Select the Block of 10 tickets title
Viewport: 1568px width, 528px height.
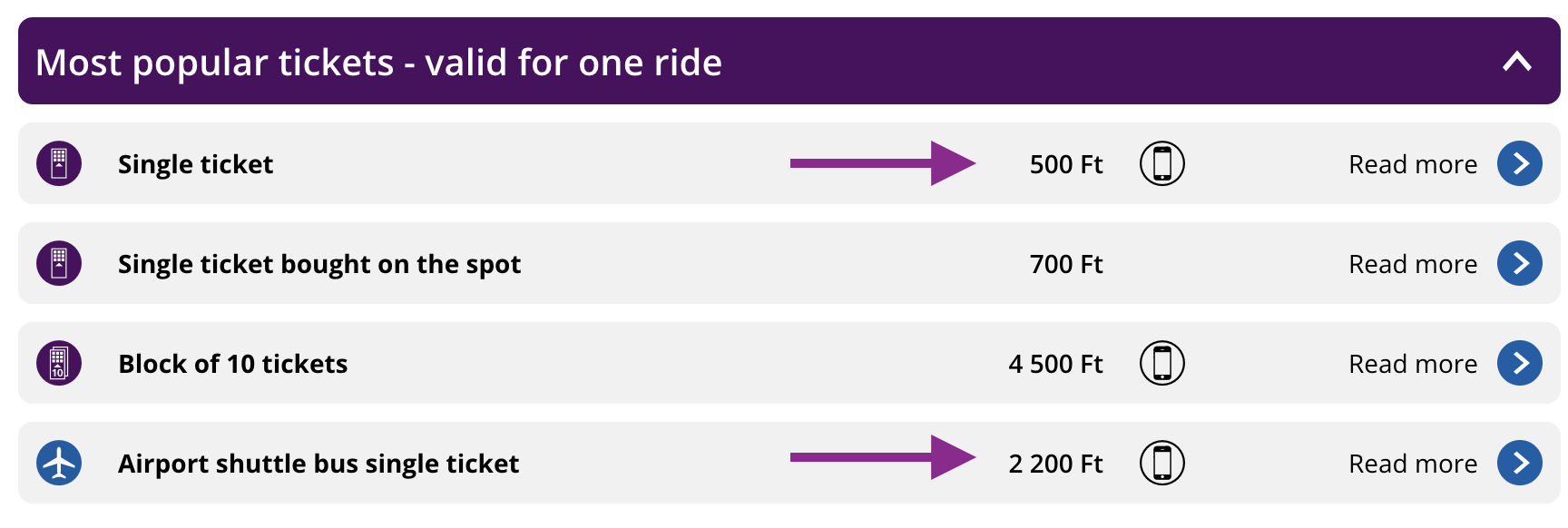point(233,364)
